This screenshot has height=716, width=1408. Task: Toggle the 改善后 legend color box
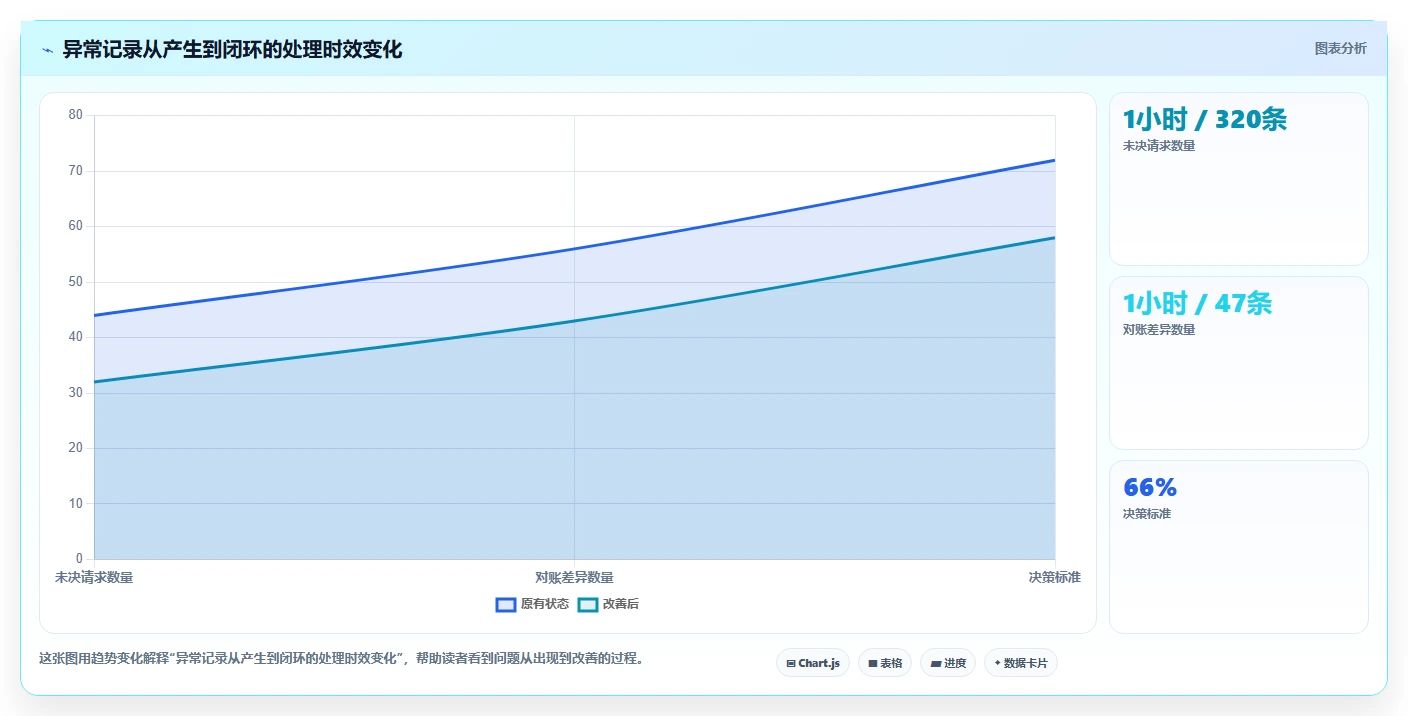click(x=588, y=605)
